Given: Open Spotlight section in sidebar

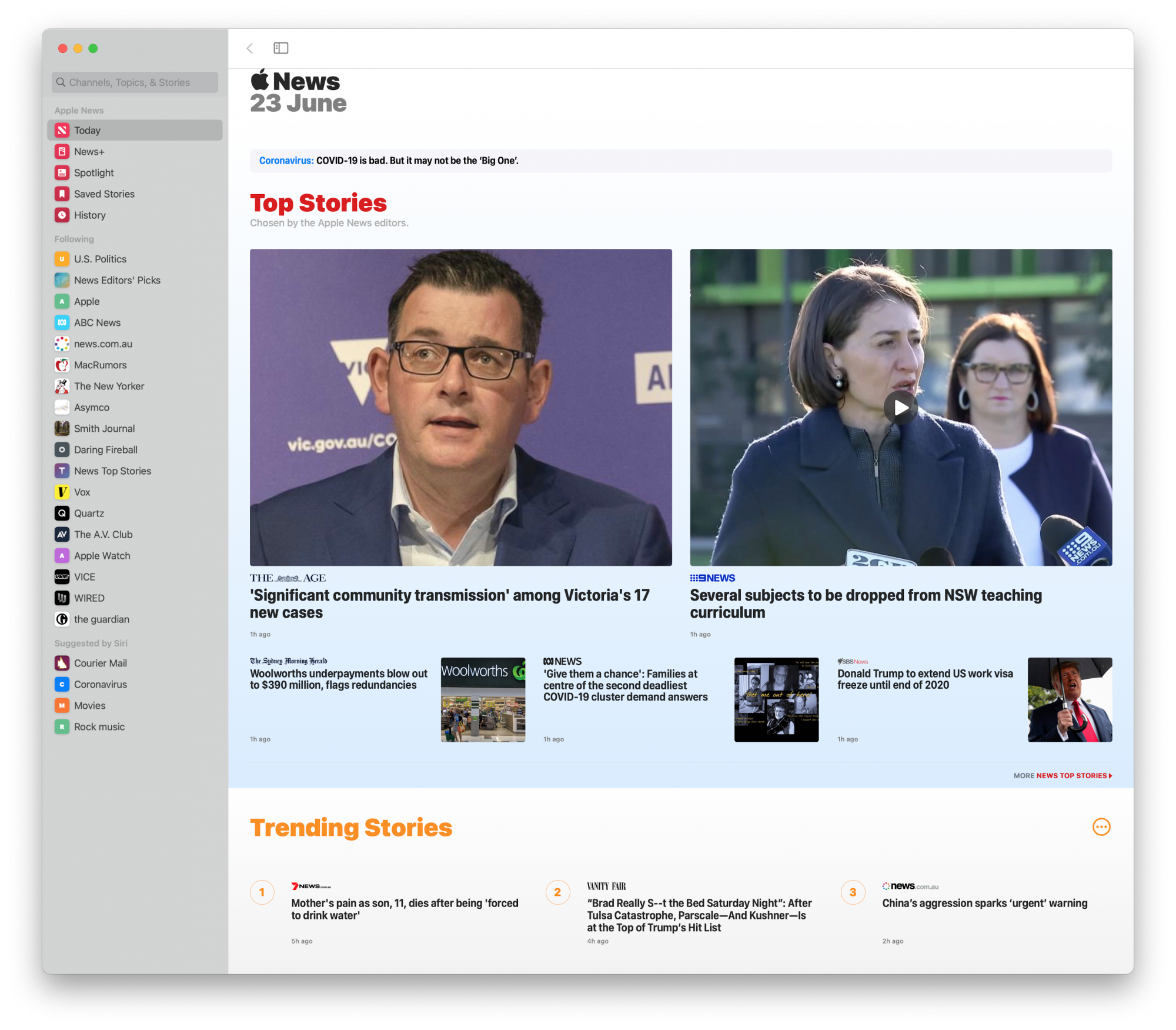Looking at the screenshot, I should point(93,173).
